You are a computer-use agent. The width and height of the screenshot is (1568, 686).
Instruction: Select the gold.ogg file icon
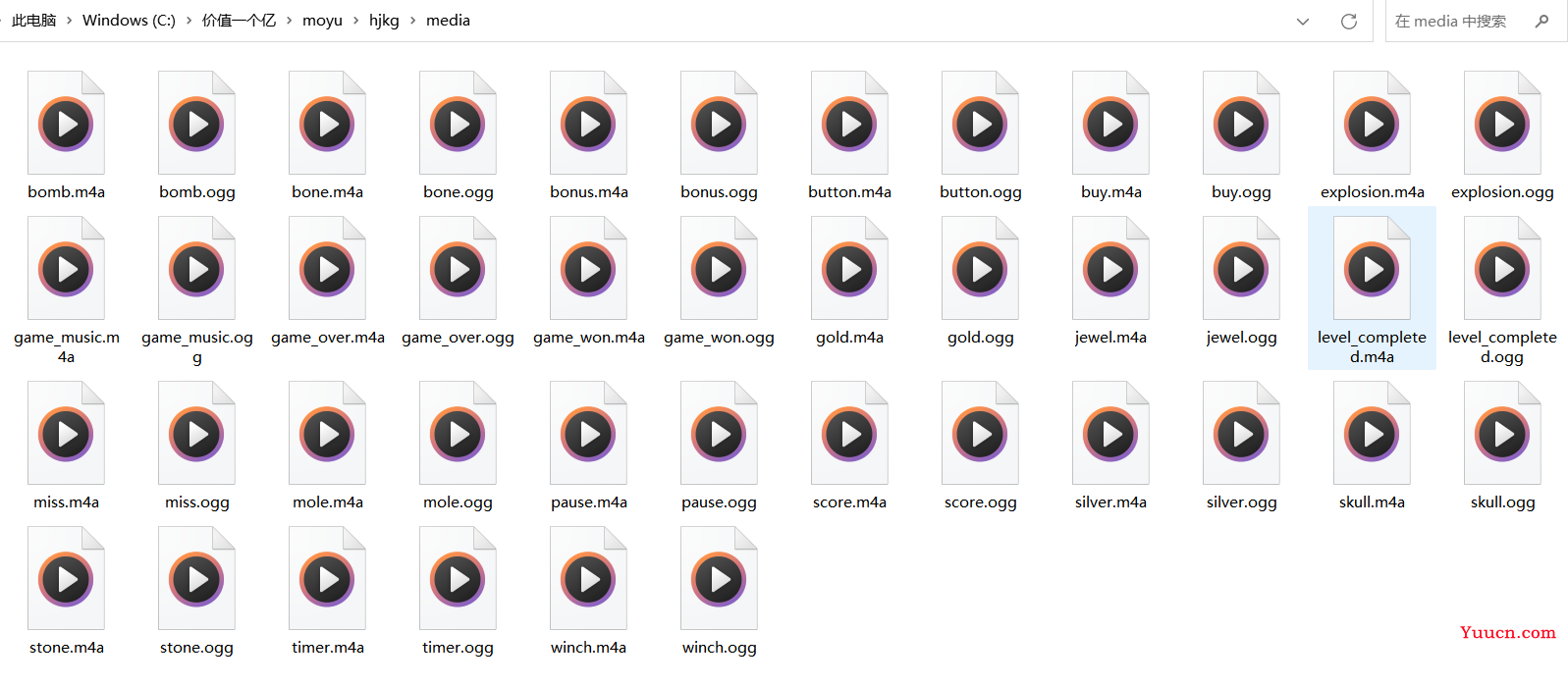[x=980, y=268]
